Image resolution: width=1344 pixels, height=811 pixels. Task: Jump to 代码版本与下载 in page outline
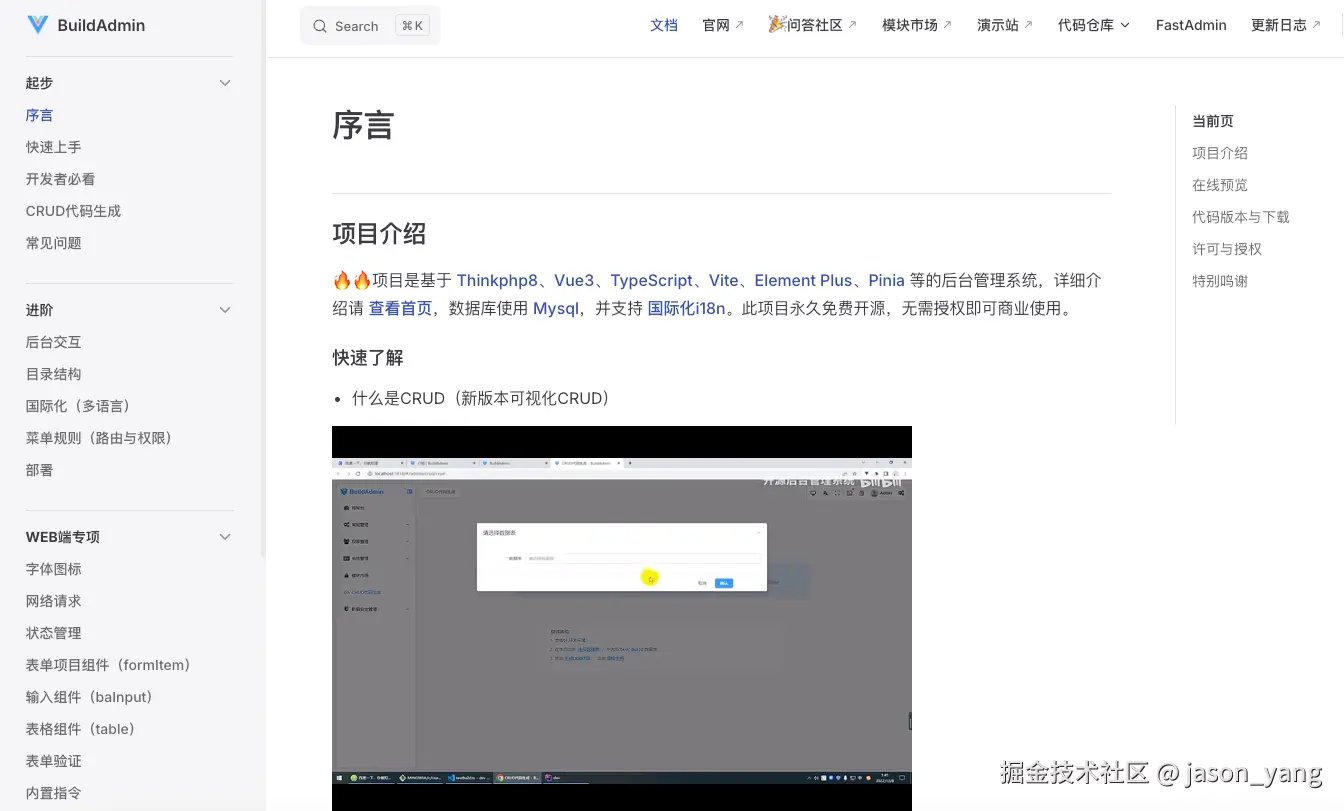point(1241,217)
